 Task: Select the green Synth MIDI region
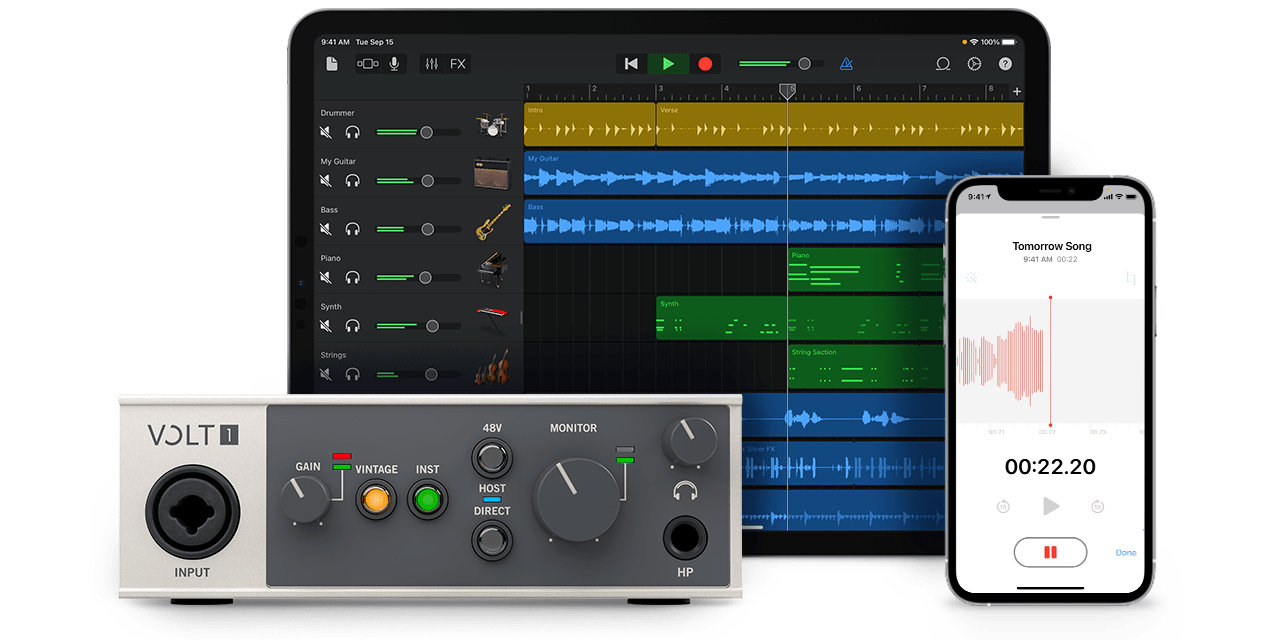pyautogui.click(x=800, y=318)
